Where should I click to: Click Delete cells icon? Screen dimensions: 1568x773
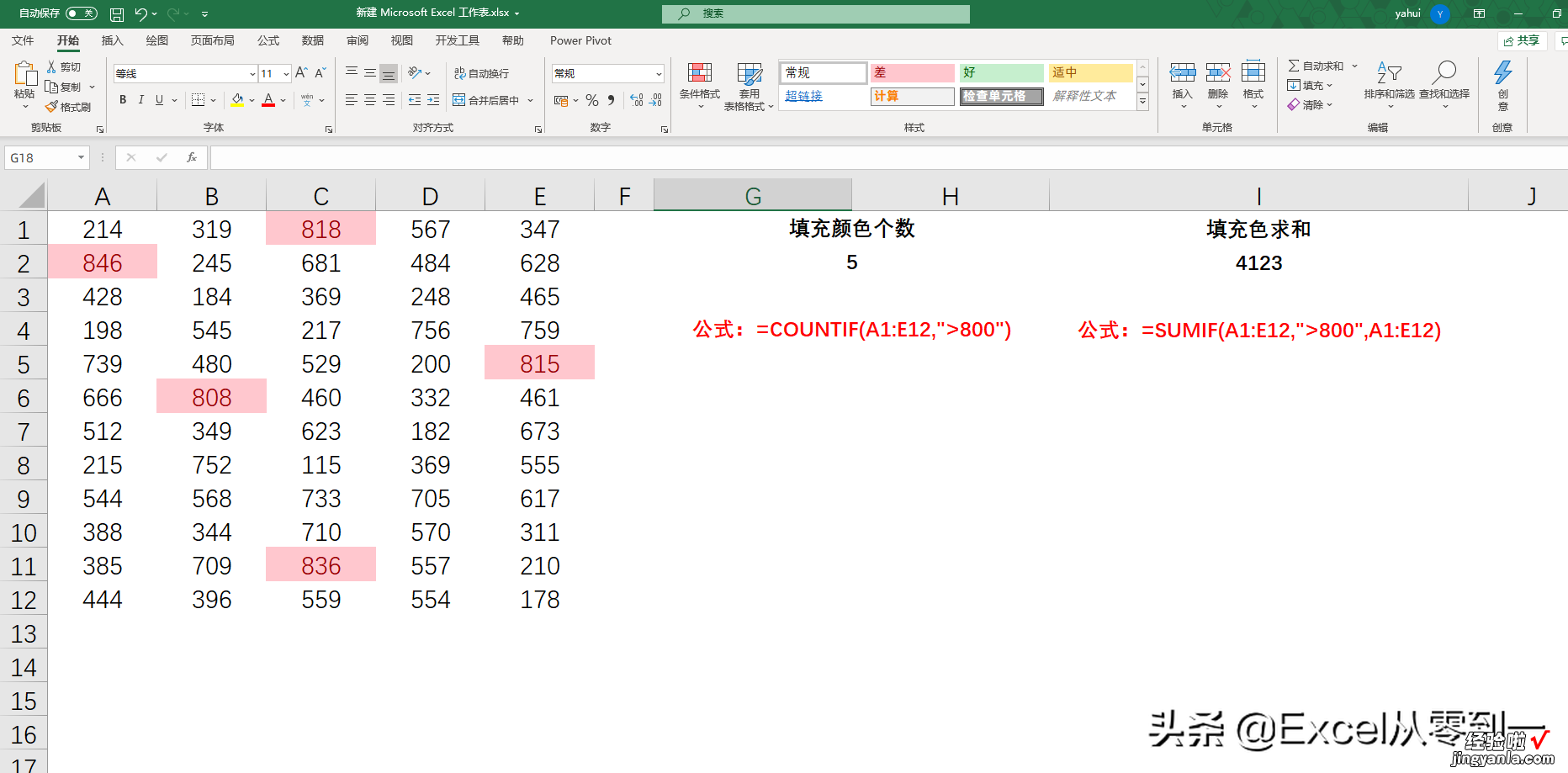tap(1218, 73)
